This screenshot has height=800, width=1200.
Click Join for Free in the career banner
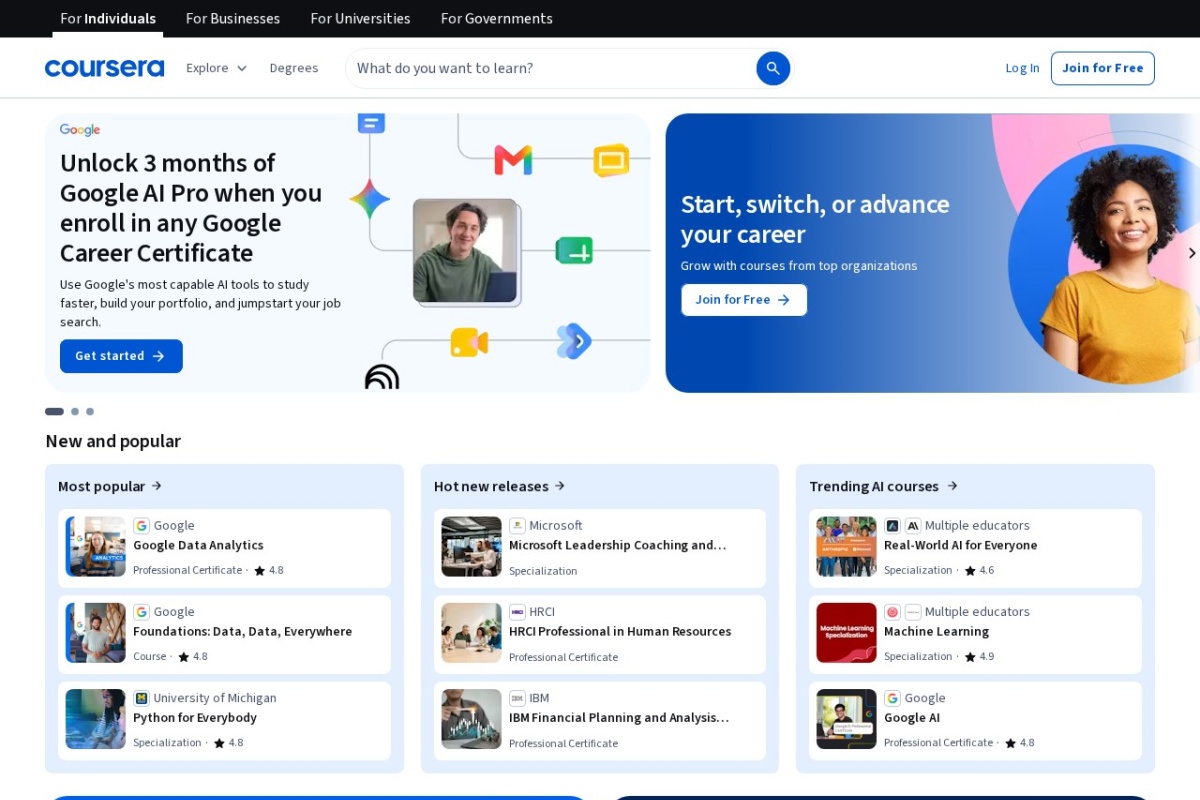744,300
